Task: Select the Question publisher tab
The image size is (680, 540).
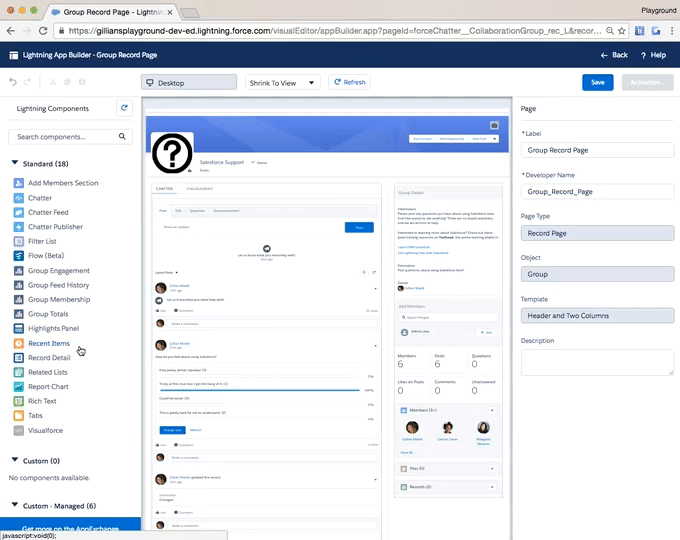Action: pos(197,211)
